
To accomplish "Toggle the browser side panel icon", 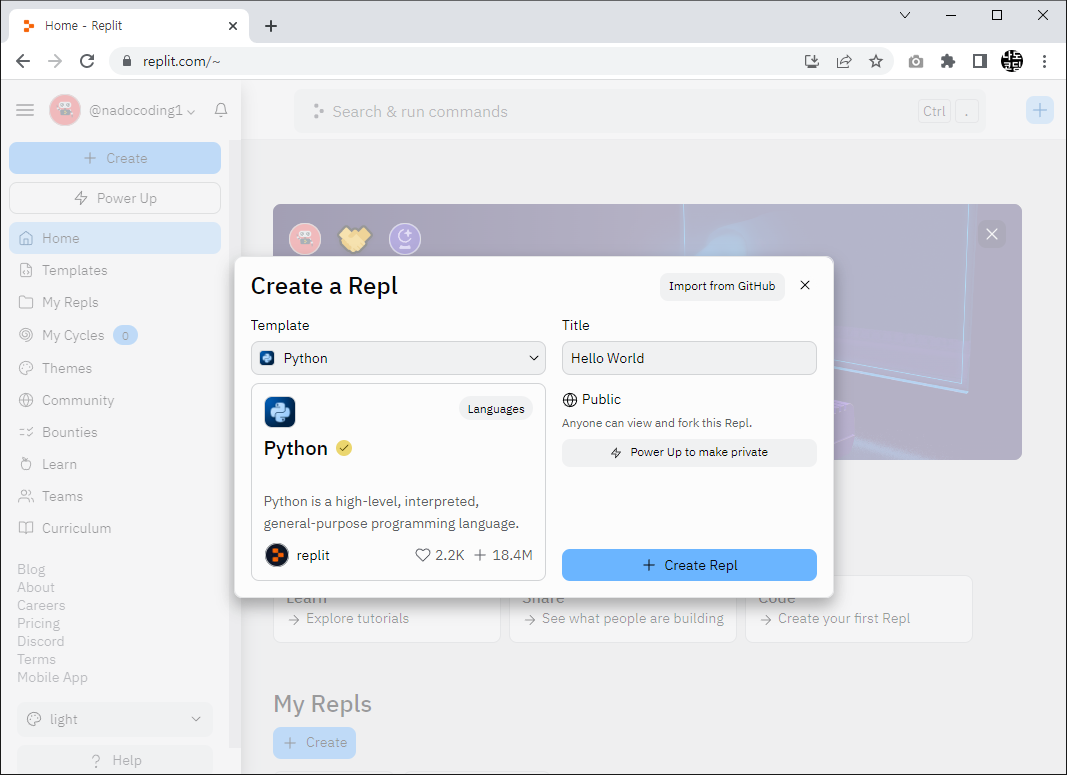I will click(979, 61).
